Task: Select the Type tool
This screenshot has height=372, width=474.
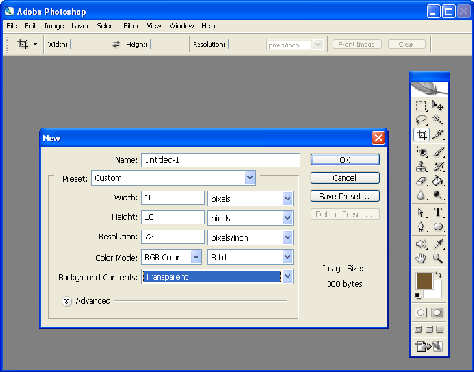Action: pos(437,212)
